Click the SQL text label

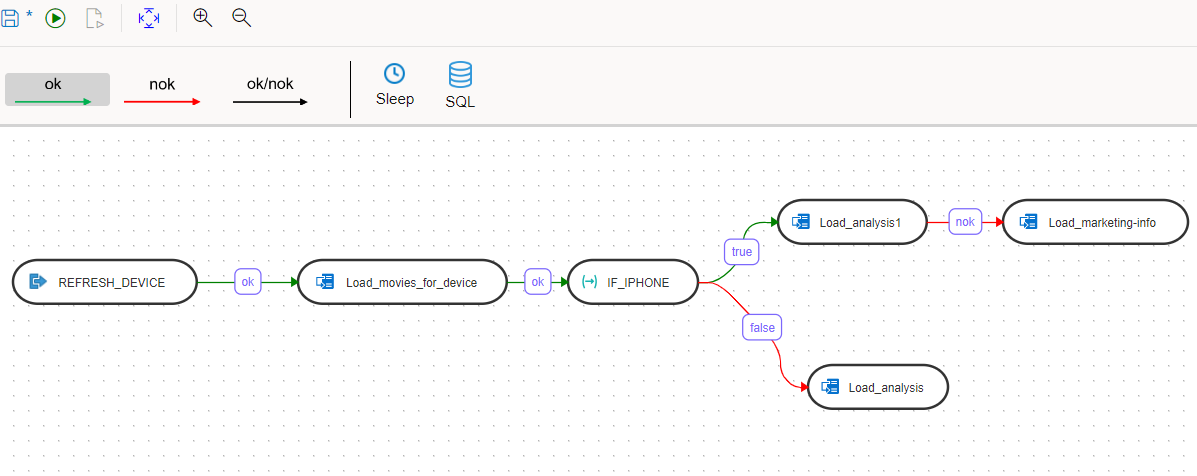pyautogui.click(x=460, y=101)
